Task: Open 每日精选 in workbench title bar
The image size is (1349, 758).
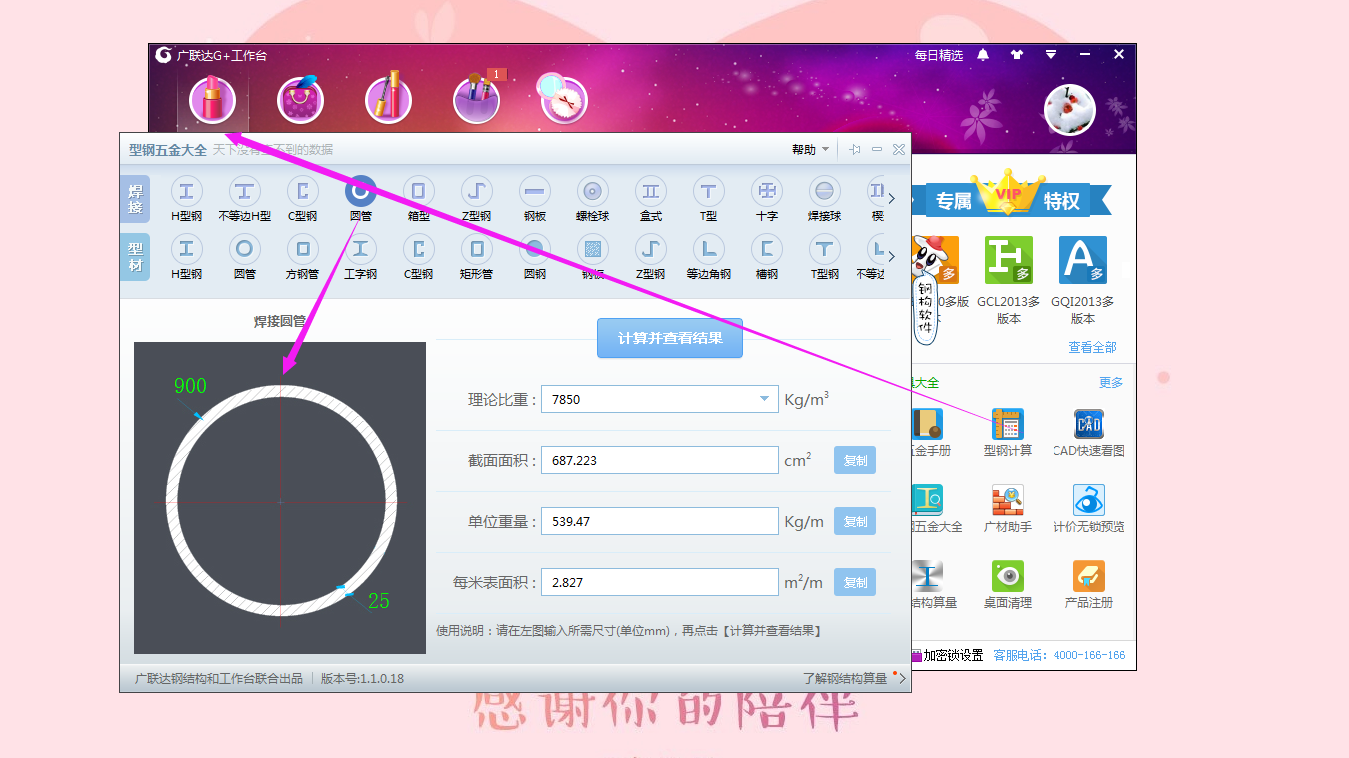Action: pyautogui.click(x=939, y=55)
